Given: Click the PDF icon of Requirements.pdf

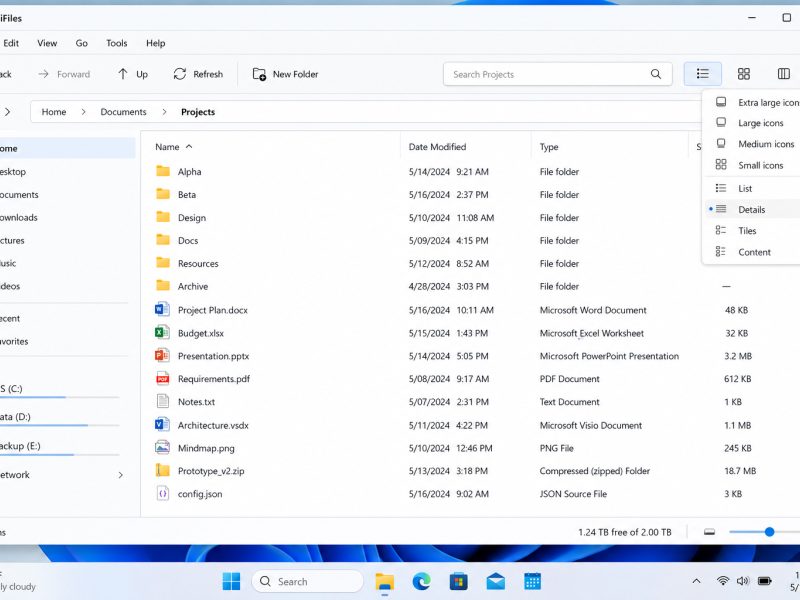Looking at the screenshot, I should [162, 378].
